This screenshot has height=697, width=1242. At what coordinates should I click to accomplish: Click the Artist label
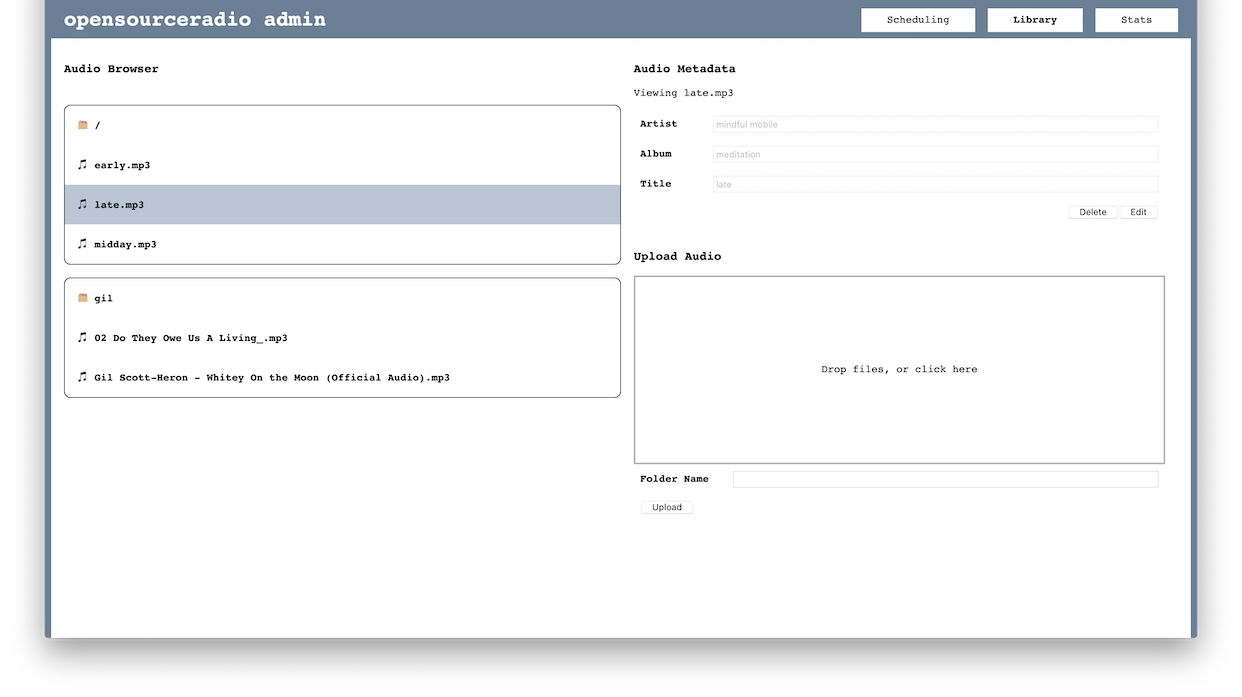658,124
